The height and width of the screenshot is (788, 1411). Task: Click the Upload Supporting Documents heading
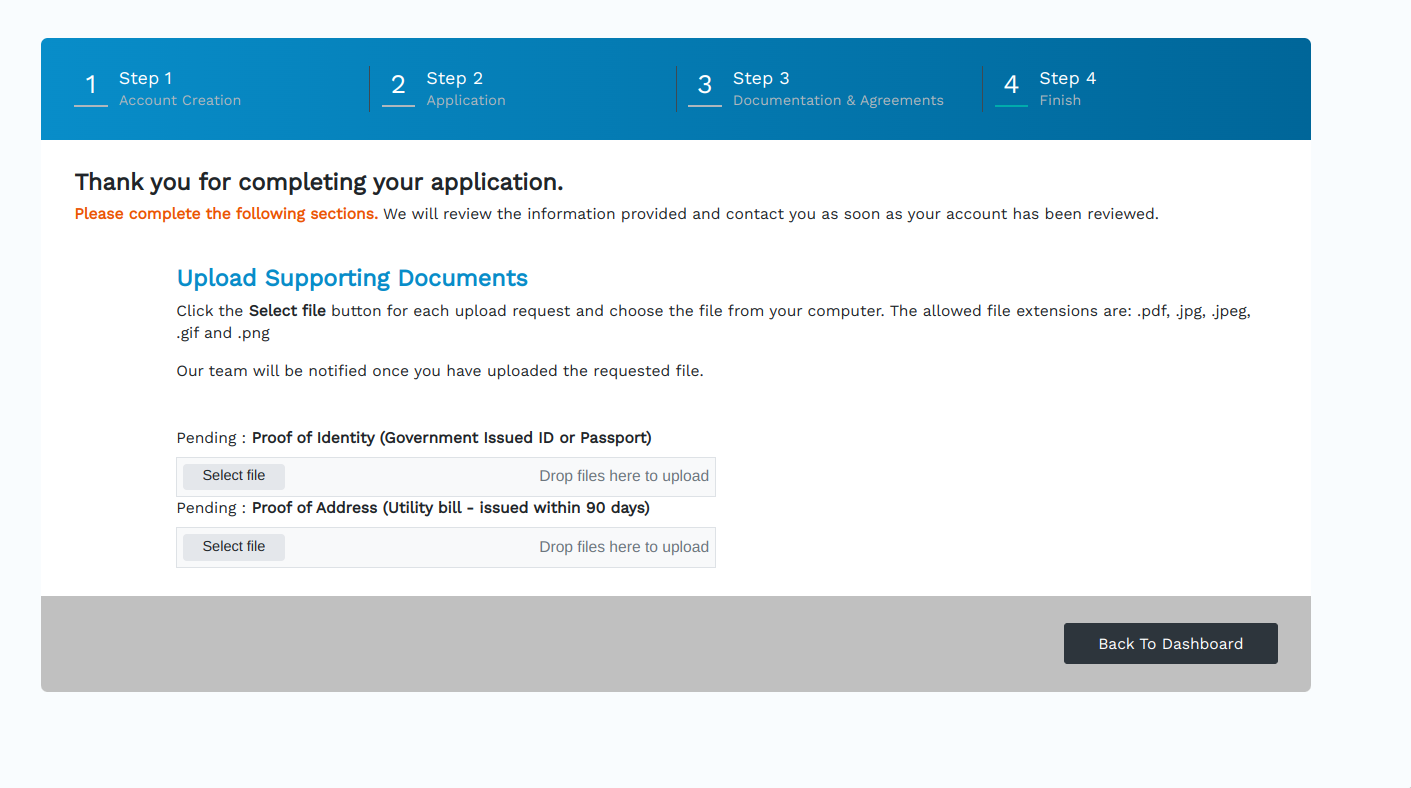[352, 278]
